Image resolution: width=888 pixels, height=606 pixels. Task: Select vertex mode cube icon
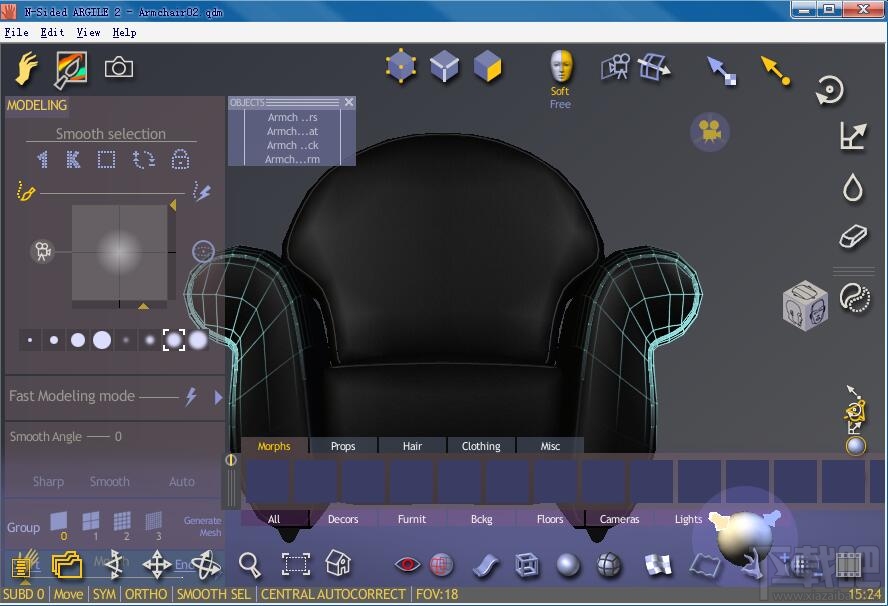click(x=401, y=66)
